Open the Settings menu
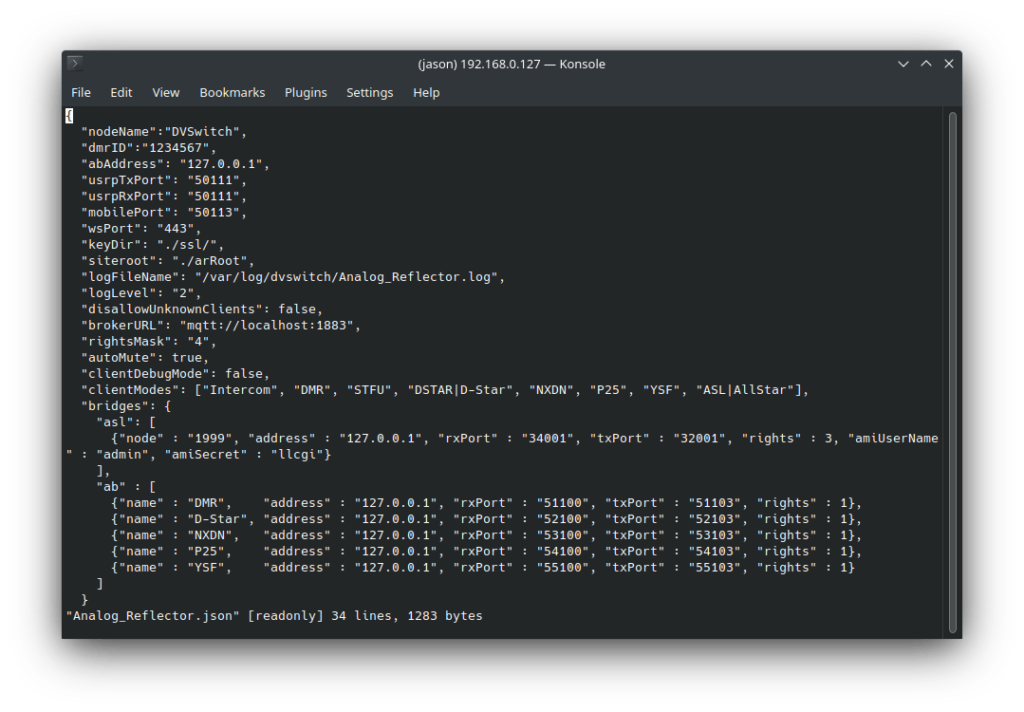Screen dimensions: 1024x712 tap(370, 93)
